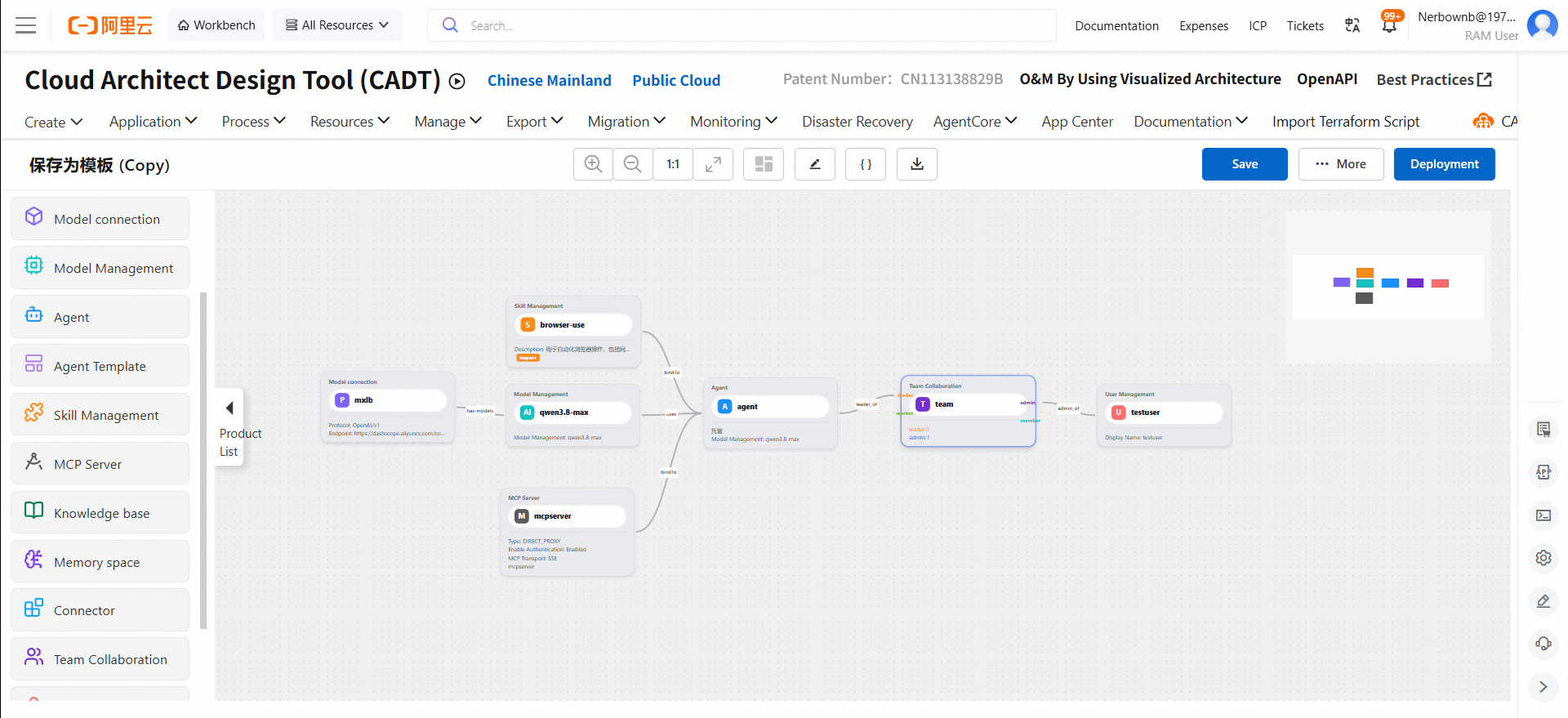Image resolution: width=1568 pixels, height=718 pixels.
Task: Open the Disaster Recovery menu item
Action: [857, 122]
